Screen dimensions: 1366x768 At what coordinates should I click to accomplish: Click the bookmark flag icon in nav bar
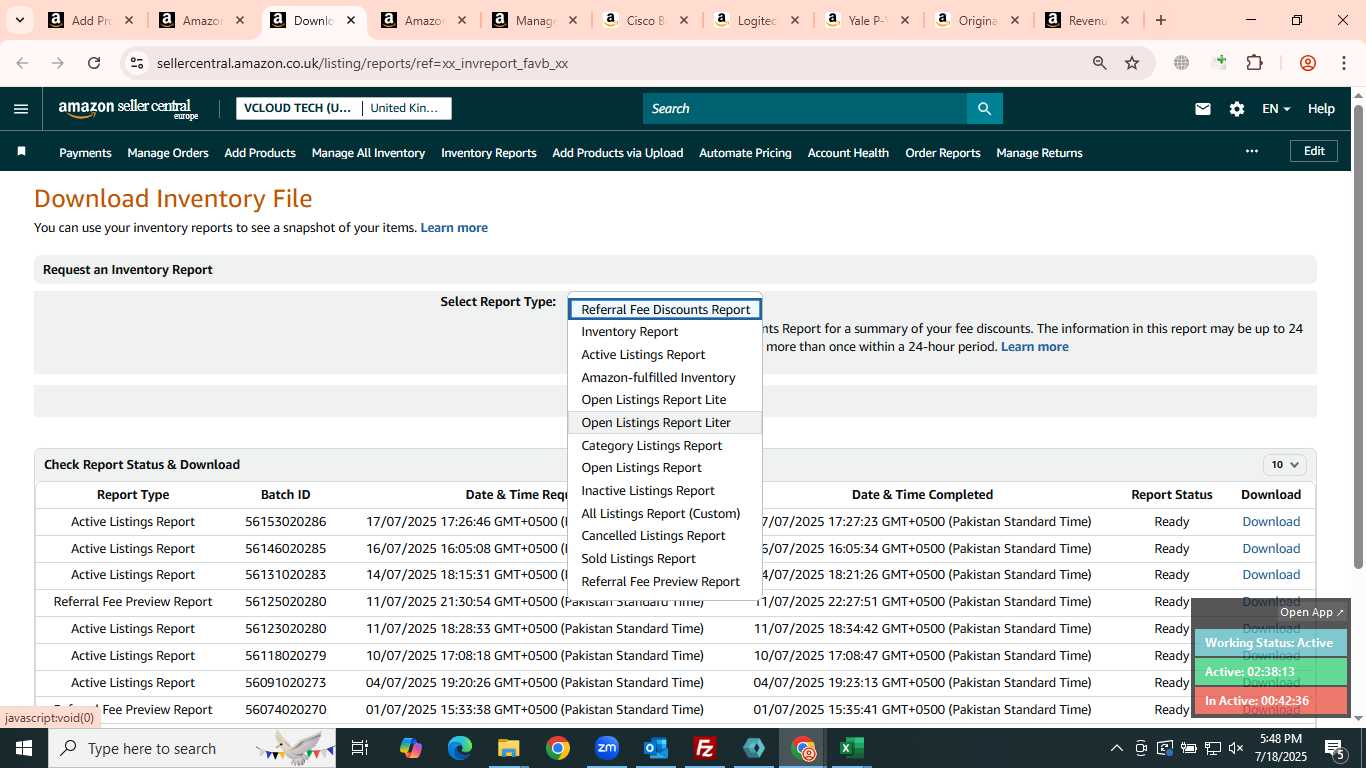coord(21,152)
